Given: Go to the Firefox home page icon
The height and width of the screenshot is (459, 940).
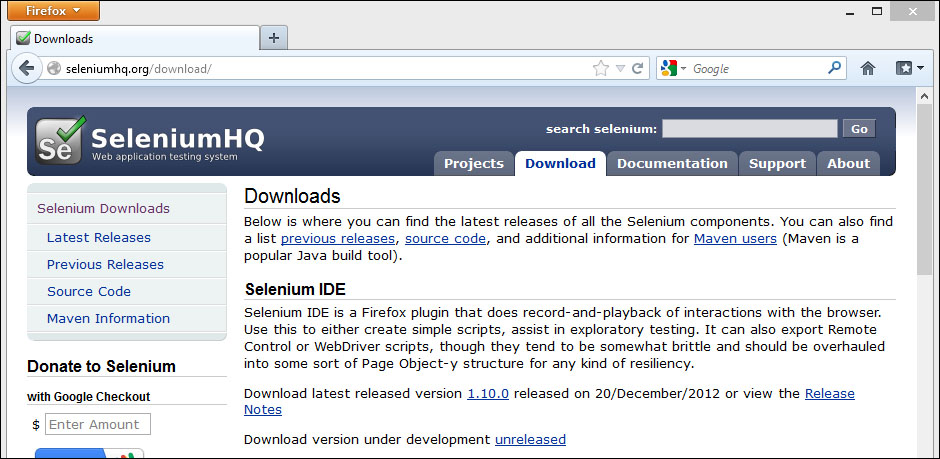Looking at the screenshot, I should [x=867, y=69].
